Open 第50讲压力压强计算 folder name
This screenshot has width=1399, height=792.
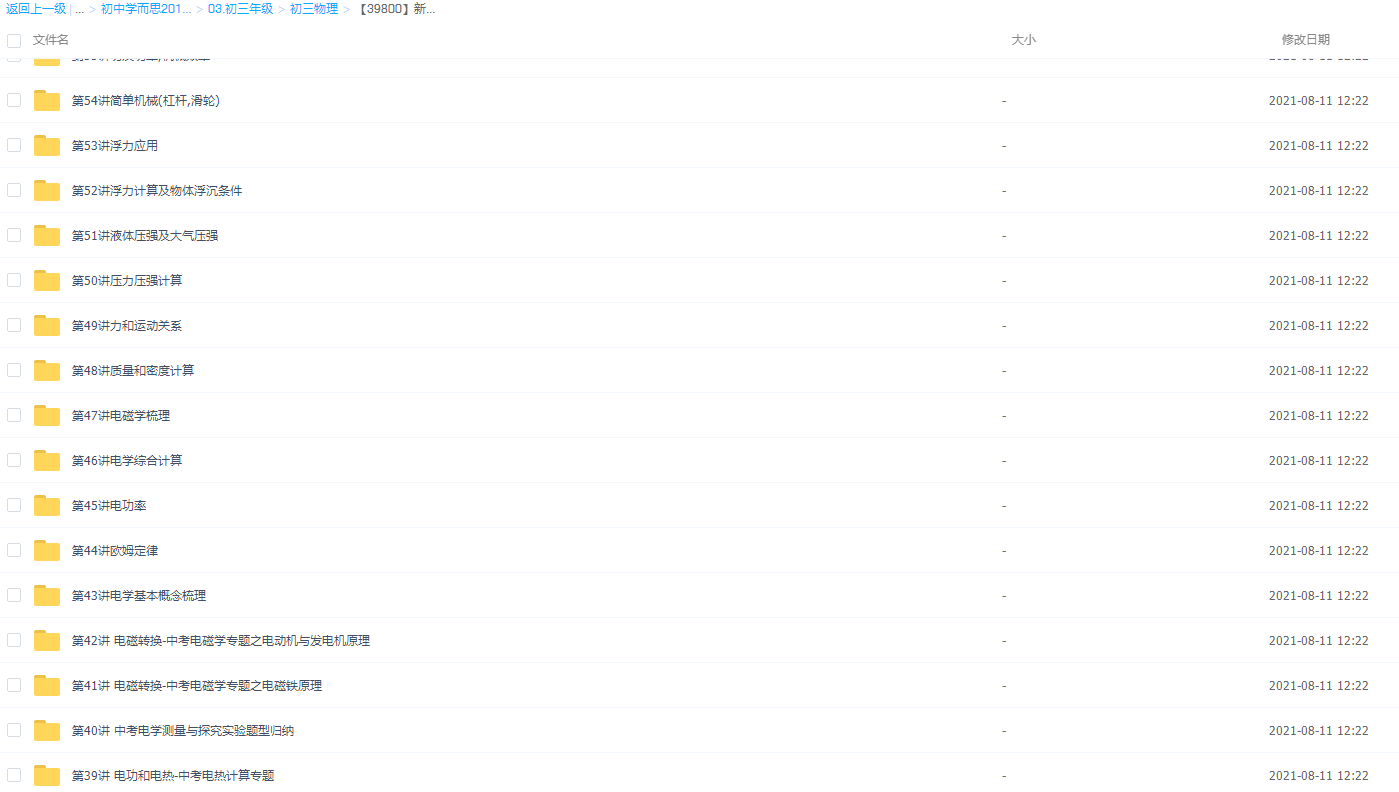pos(127,280)
